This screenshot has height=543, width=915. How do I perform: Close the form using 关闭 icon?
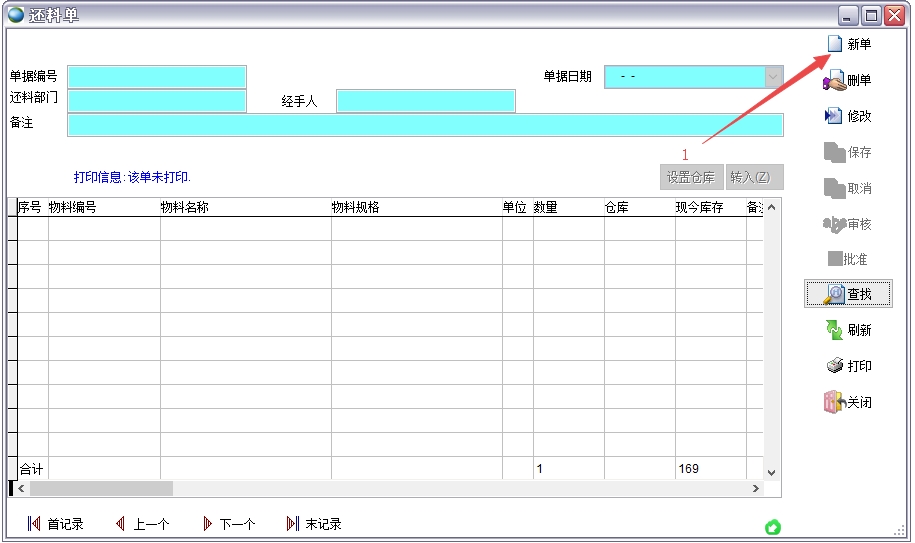coord(834,402)
